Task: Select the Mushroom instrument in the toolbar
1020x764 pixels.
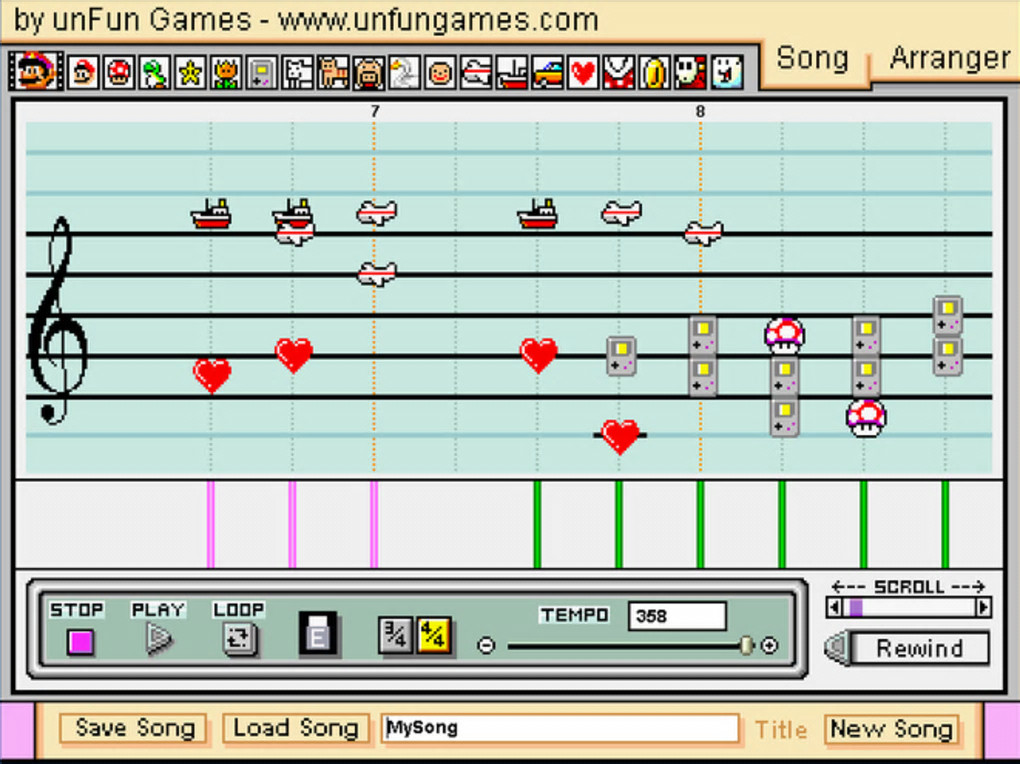Action: pyautogui.click(x=118, y=72)
